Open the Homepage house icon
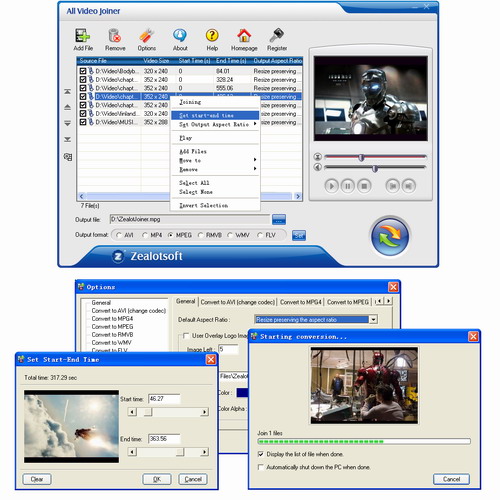The height and width of the screenshot is (500, 500). 244,36
